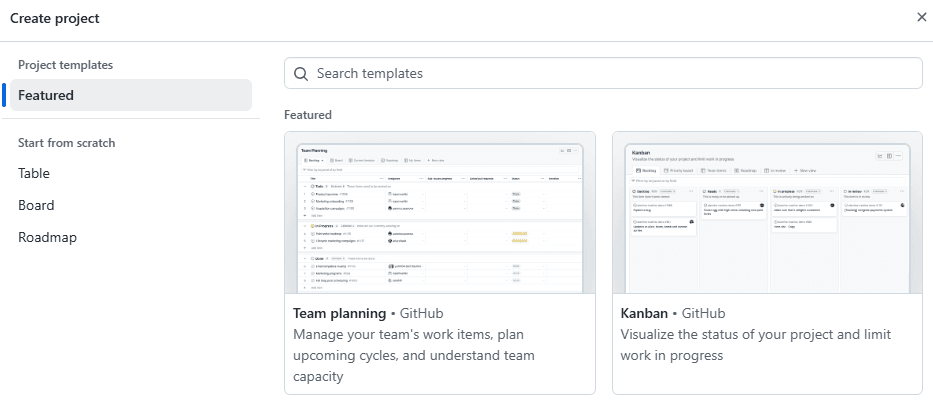Close the Create project dialog
The width and height of the screenshot is (933, 404).
pyautogui.click(x=922, y=17)
